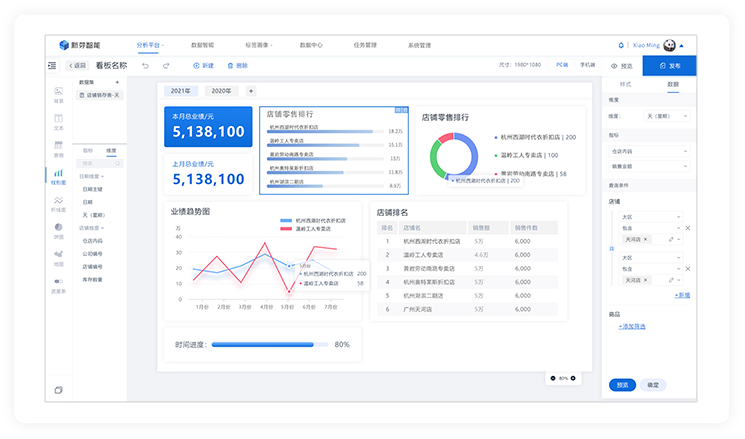Expand the Xiao Ming user menu
This screenshot has height=439, width=745.
click(682, 45)
